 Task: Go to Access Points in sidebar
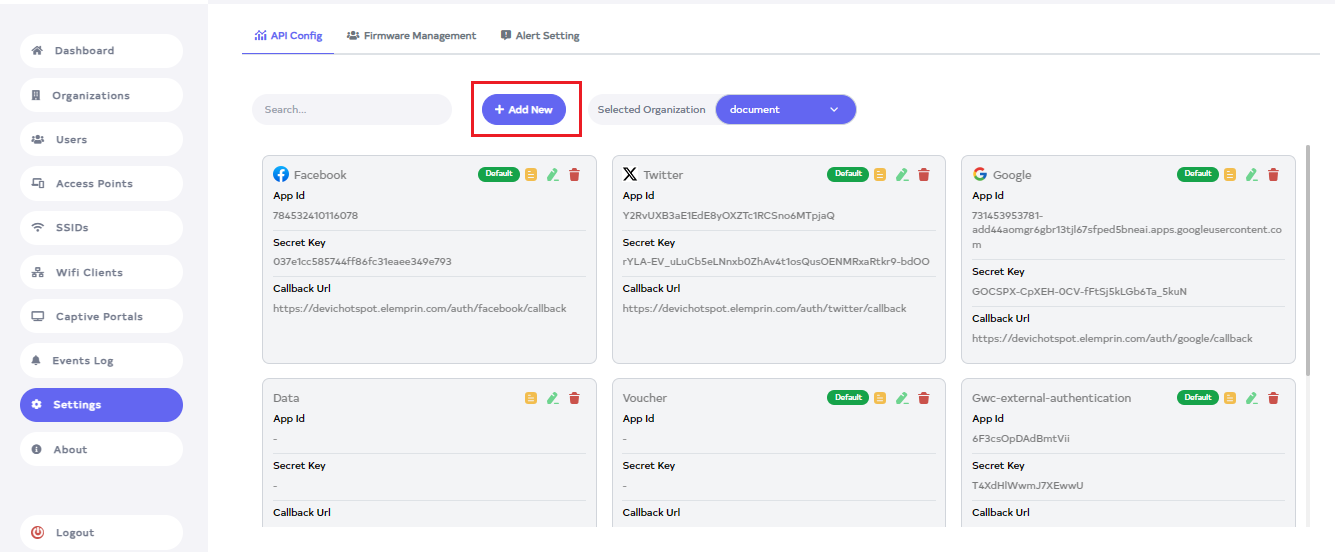coord(101,184)
